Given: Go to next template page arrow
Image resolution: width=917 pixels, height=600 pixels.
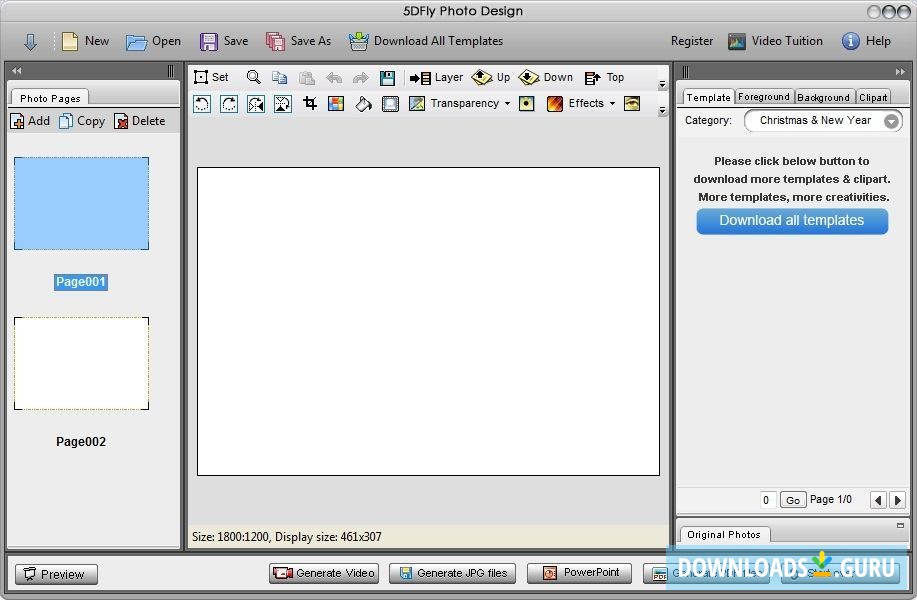Looking at the screenshot, I should coord(897,500).
